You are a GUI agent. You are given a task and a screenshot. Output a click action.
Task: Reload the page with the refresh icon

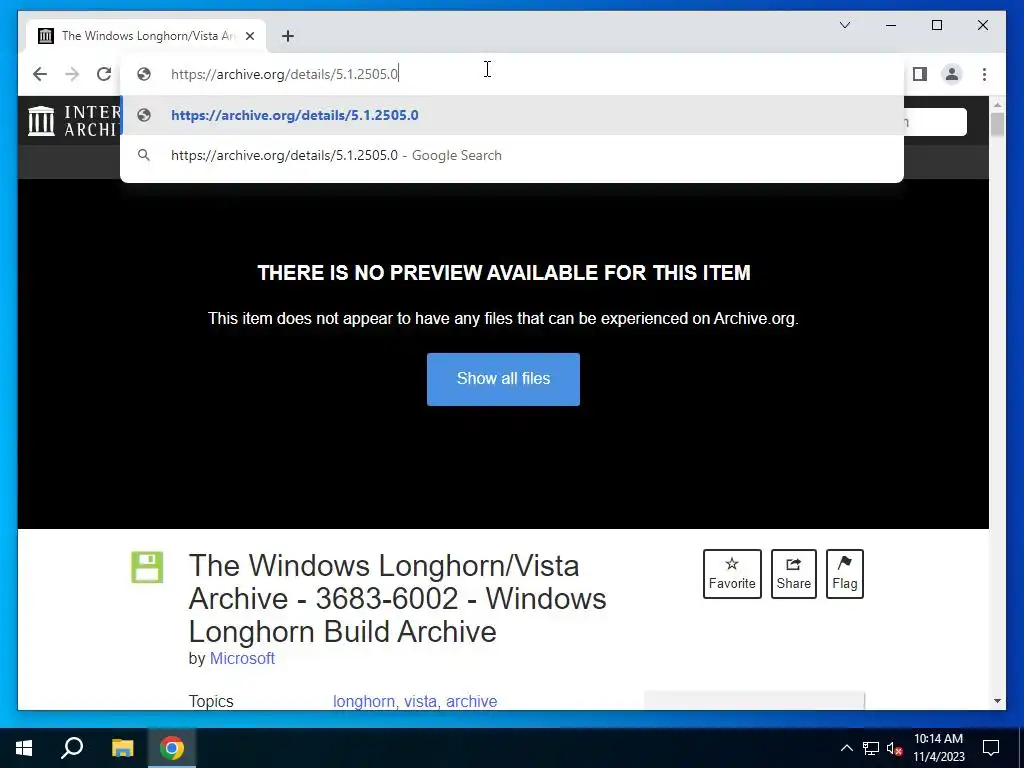104,74
